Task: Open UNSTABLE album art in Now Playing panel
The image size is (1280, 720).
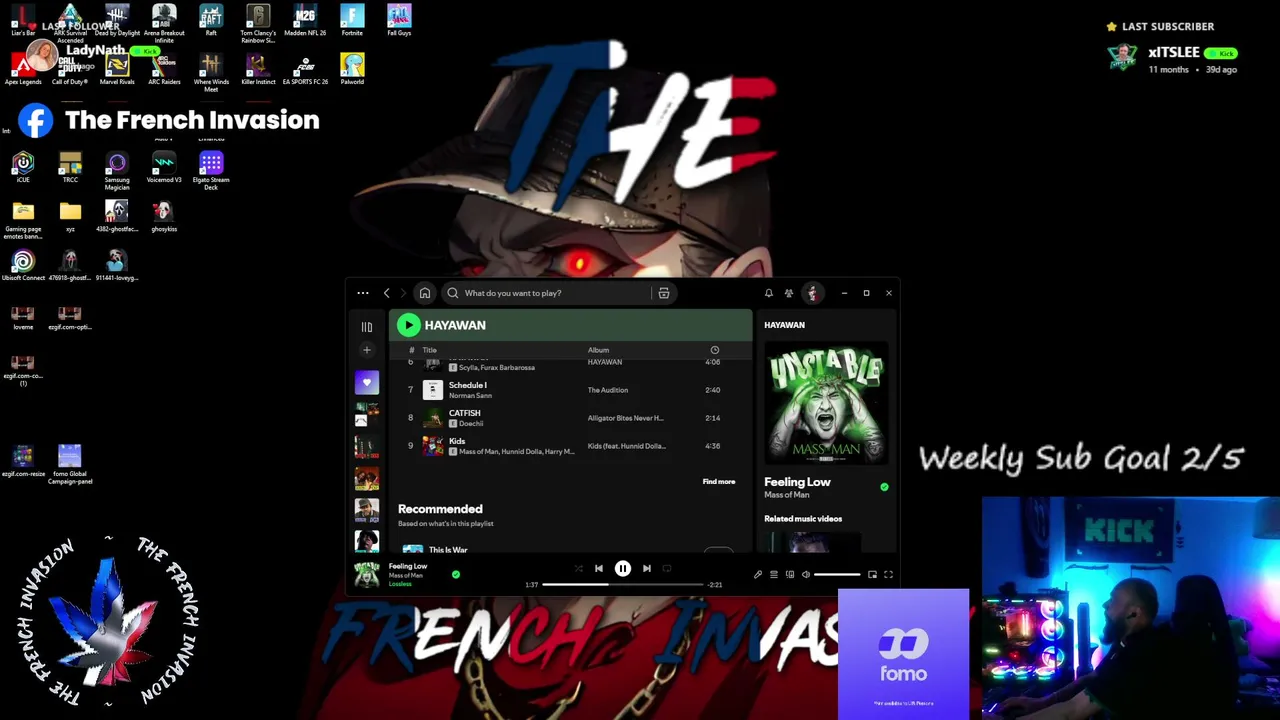Action: pyautogui.click(x=826, y=404)
